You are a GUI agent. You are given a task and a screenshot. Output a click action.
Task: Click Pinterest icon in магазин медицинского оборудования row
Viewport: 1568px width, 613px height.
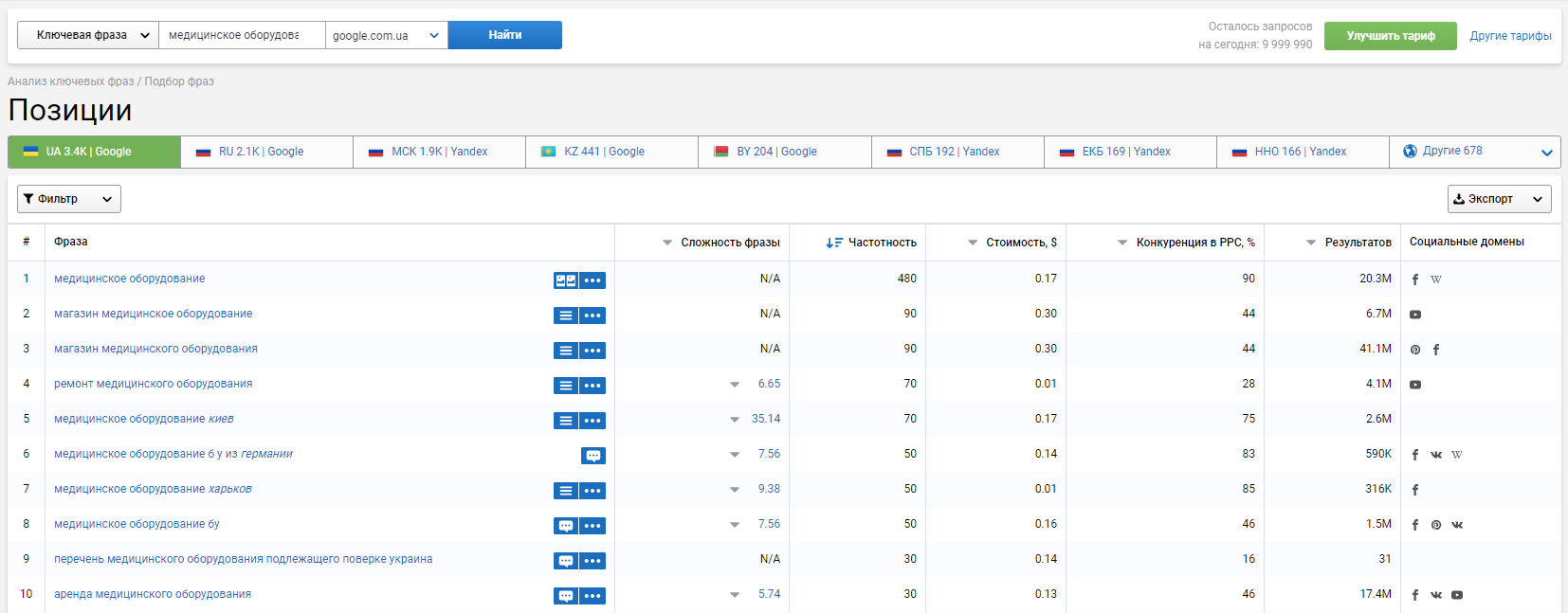[x=1415, y=350]
